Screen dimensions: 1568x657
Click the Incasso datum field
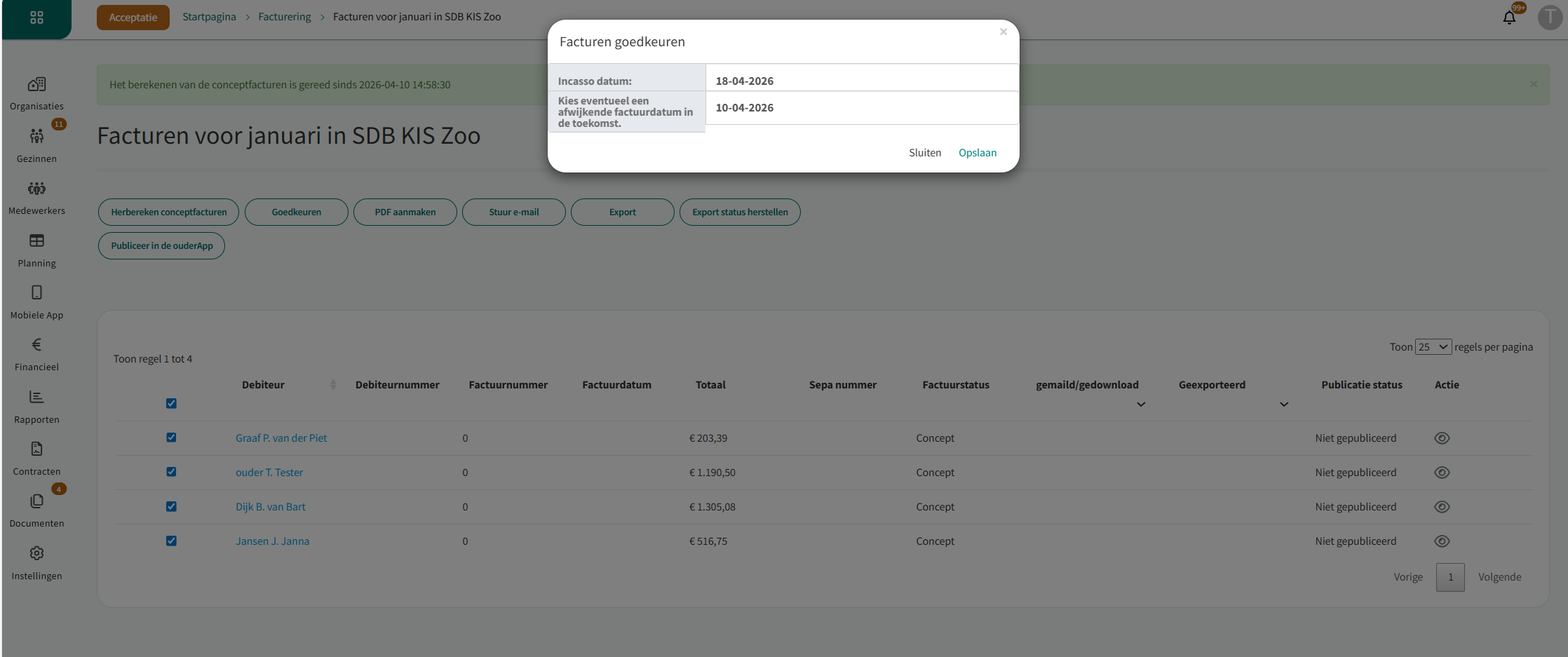click(861, 81)
